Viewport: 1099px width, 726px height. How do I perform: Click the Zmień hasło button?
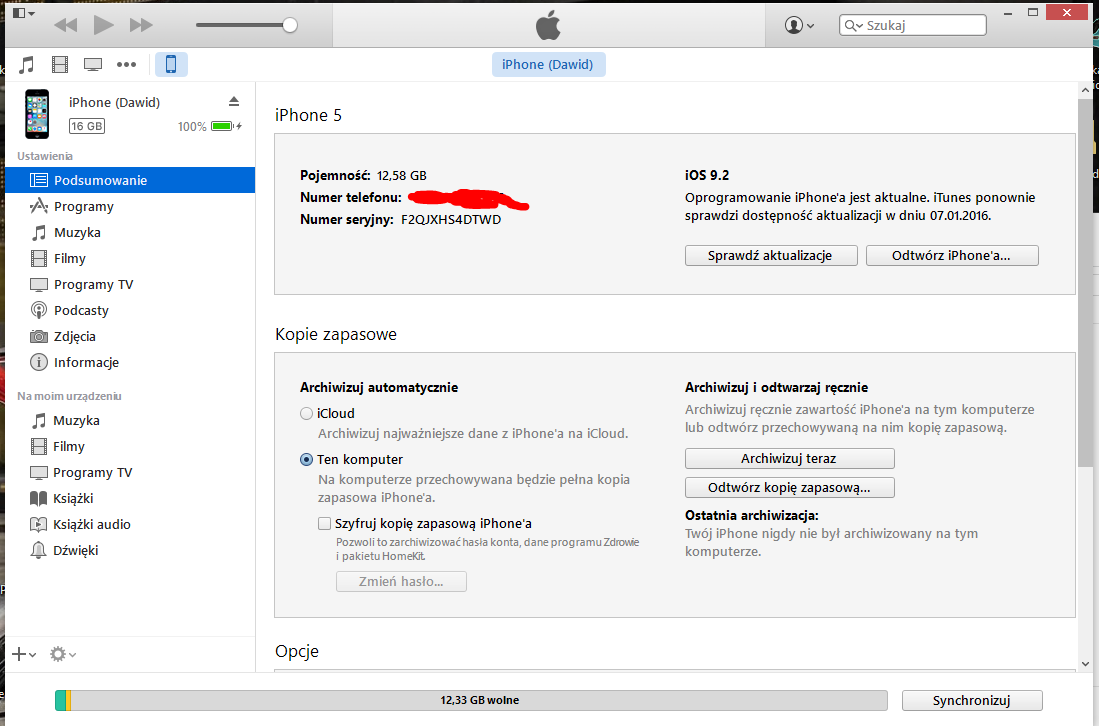point(401,582)
